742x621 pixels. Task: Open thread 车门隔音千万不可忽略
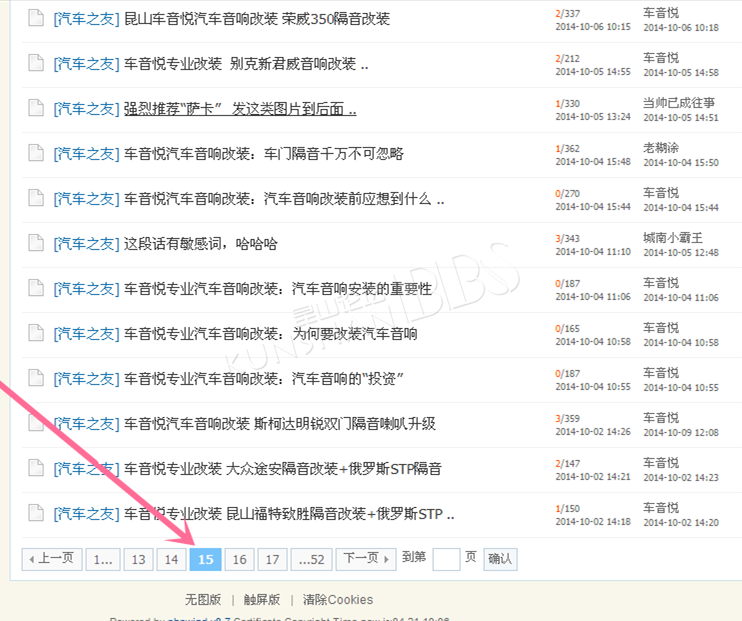[264, 153]
